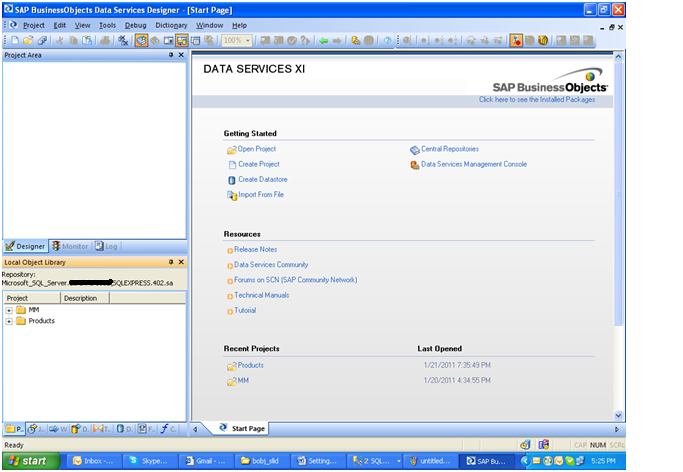
Task: Click the gray Forward arrow icon
Action: coord(337,40)
